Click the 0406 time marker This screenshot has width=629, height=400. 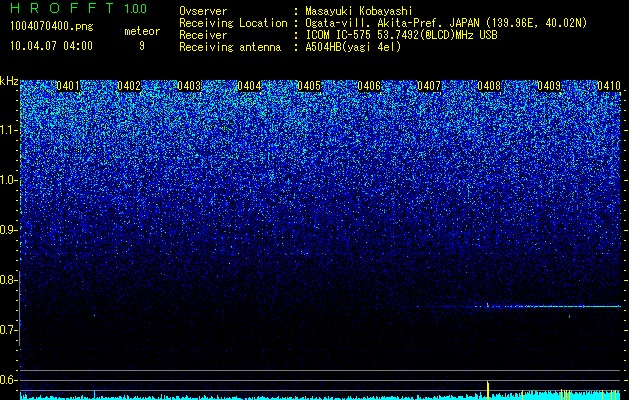tap(369, 86)
